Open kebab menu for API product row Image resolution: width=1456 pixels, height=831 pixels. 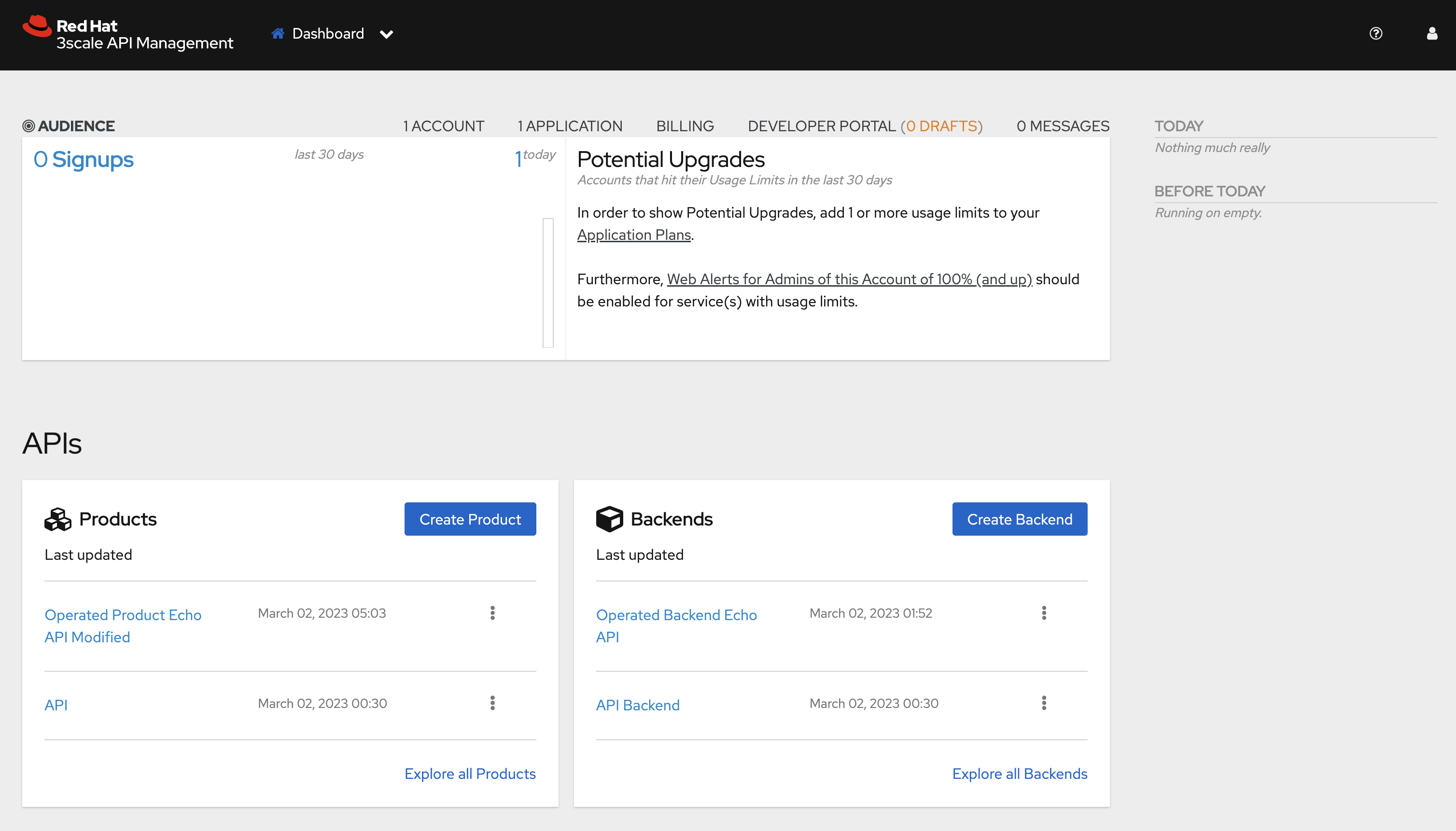coord(492,703)
